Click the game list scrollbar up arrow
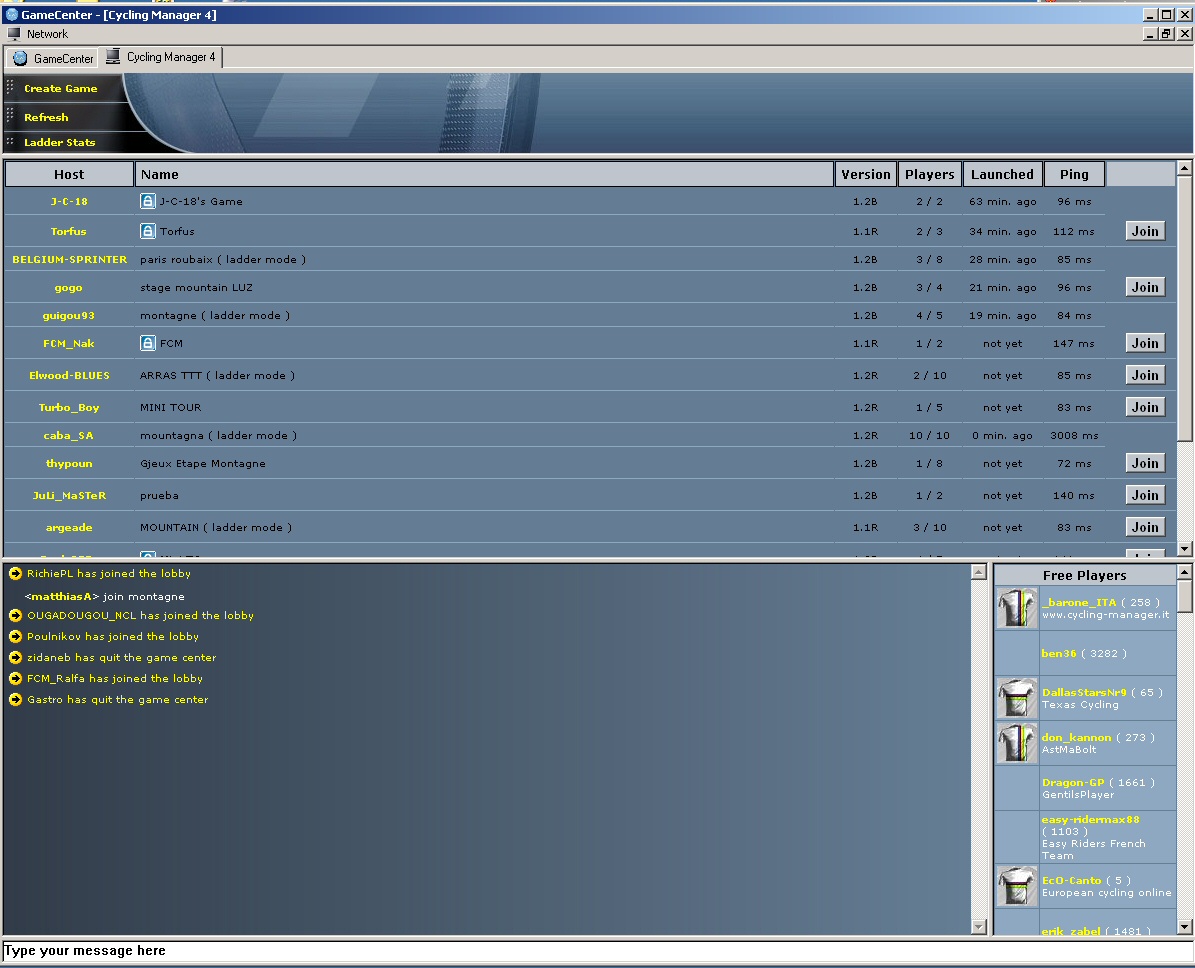This screenshot has height=968, width=1195. [x=1184, y=168]
